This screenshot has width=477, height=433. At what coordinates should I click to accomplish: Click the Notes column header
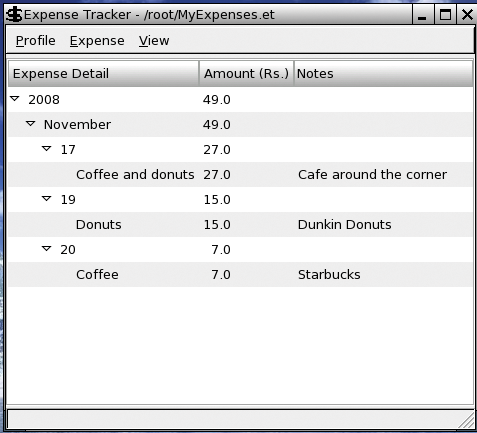point(383,73)
